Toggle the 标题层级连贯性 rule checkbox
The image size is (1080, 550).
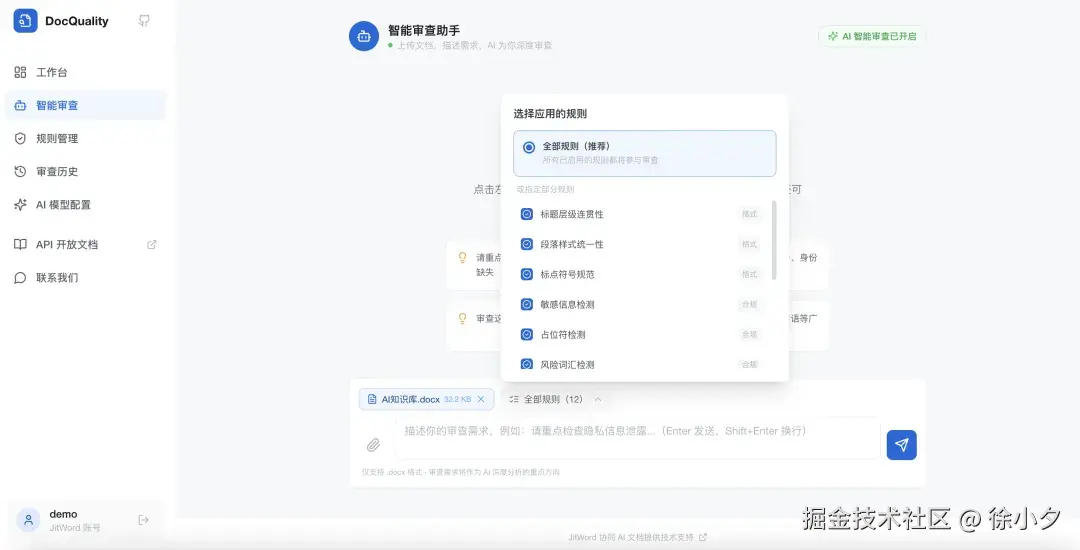527,214
